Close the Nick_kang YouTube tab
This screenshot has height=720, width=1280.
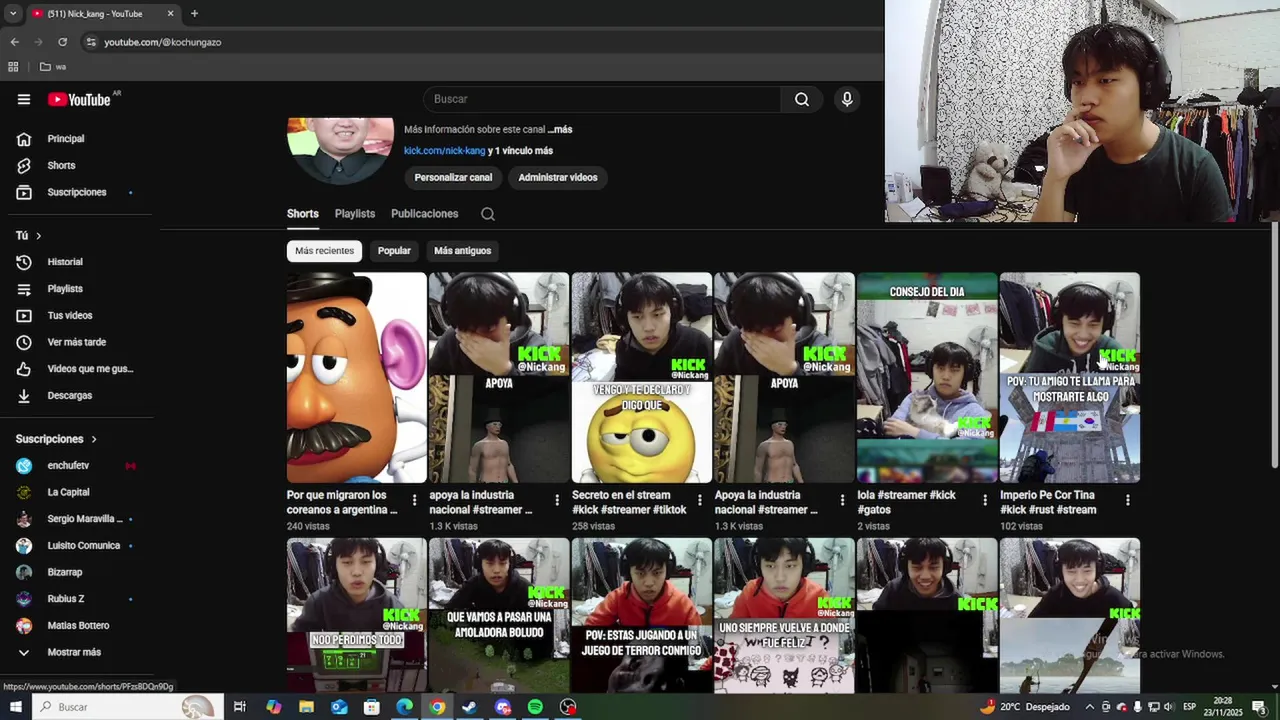pos(170,14)
